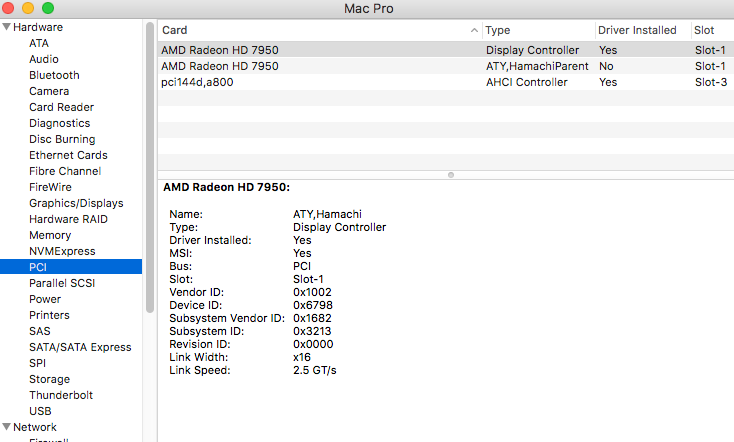
Task: Open the Memory category
Action: (x=50, y=235)
